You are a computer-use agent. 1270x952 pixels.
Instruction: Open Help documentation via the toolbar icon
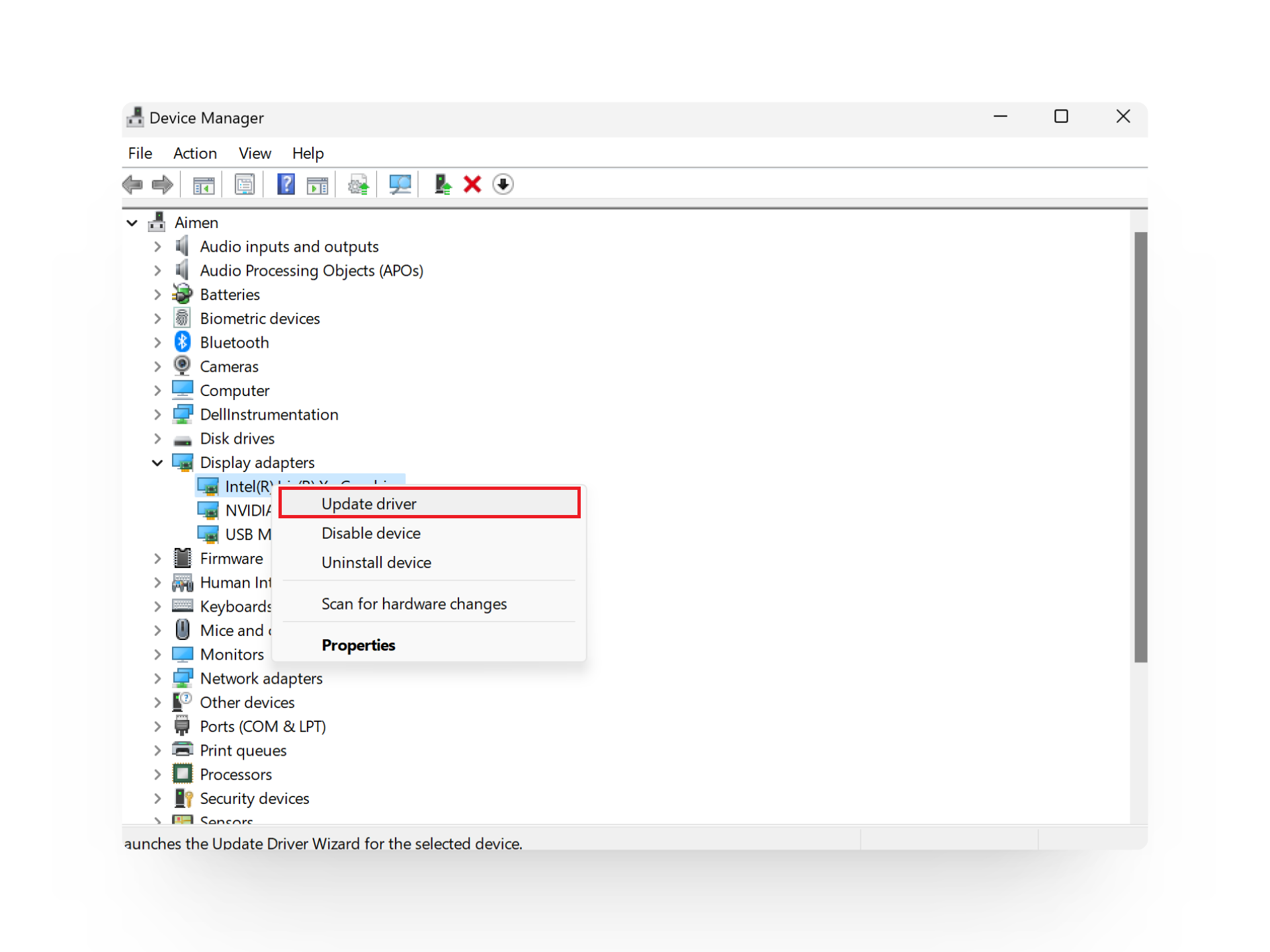click(x=286, y=184)
